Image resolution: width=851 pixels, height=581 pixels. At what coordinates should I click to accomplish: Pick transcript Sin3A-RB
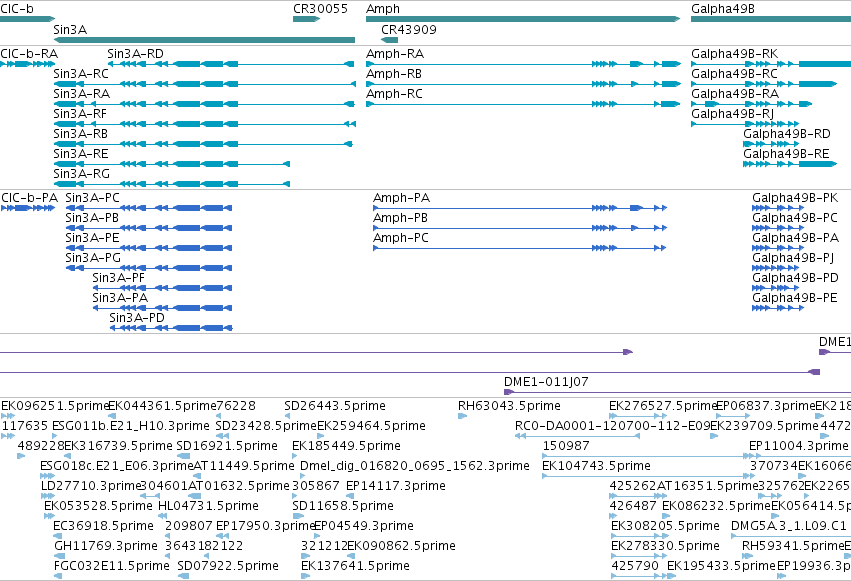point(203,144)
